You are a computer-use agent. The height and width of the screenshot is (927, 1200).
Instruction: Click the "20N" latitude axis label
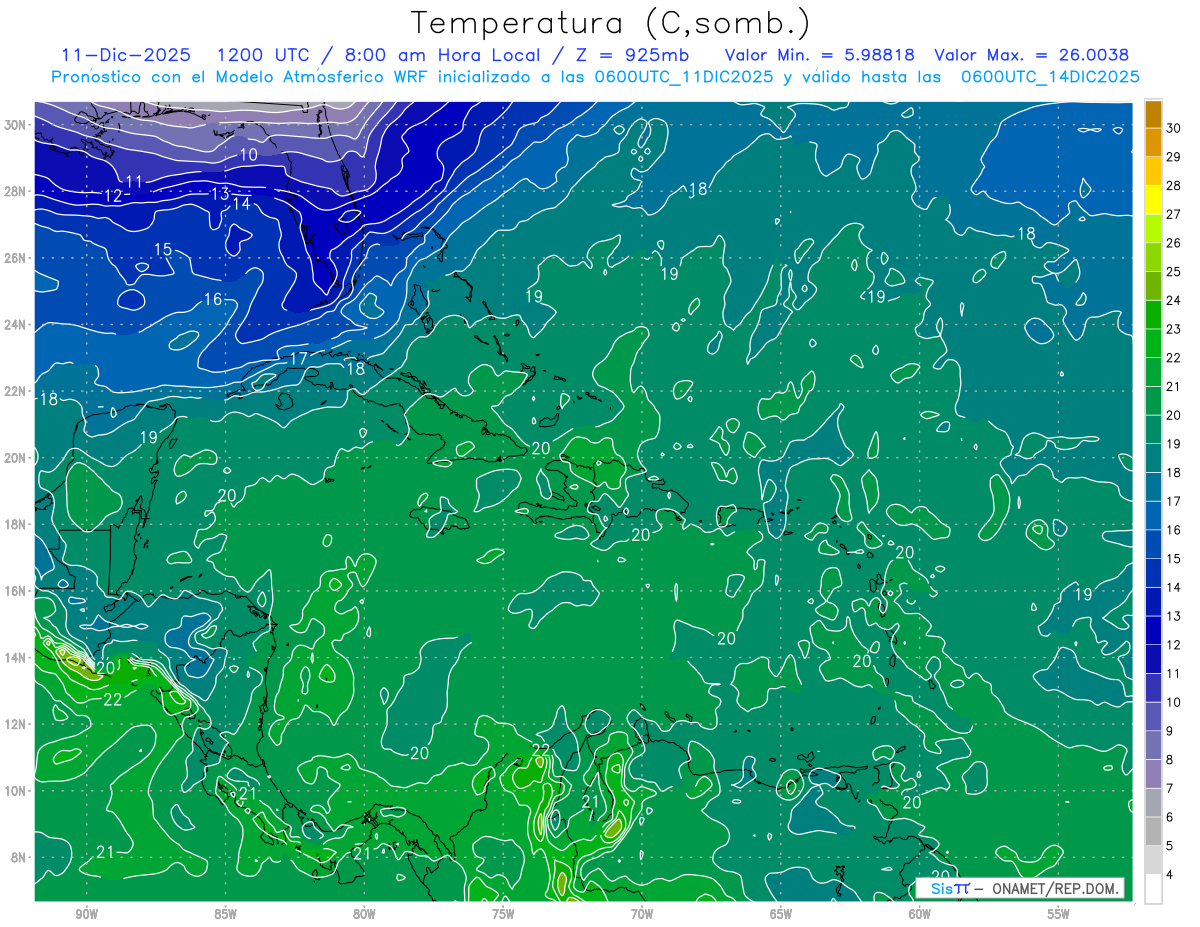click(16, 458)
